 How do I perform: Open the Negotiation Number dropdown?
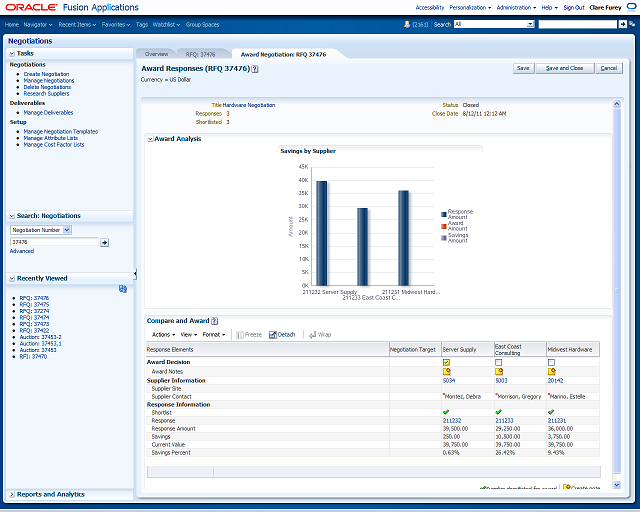point(67,230)
